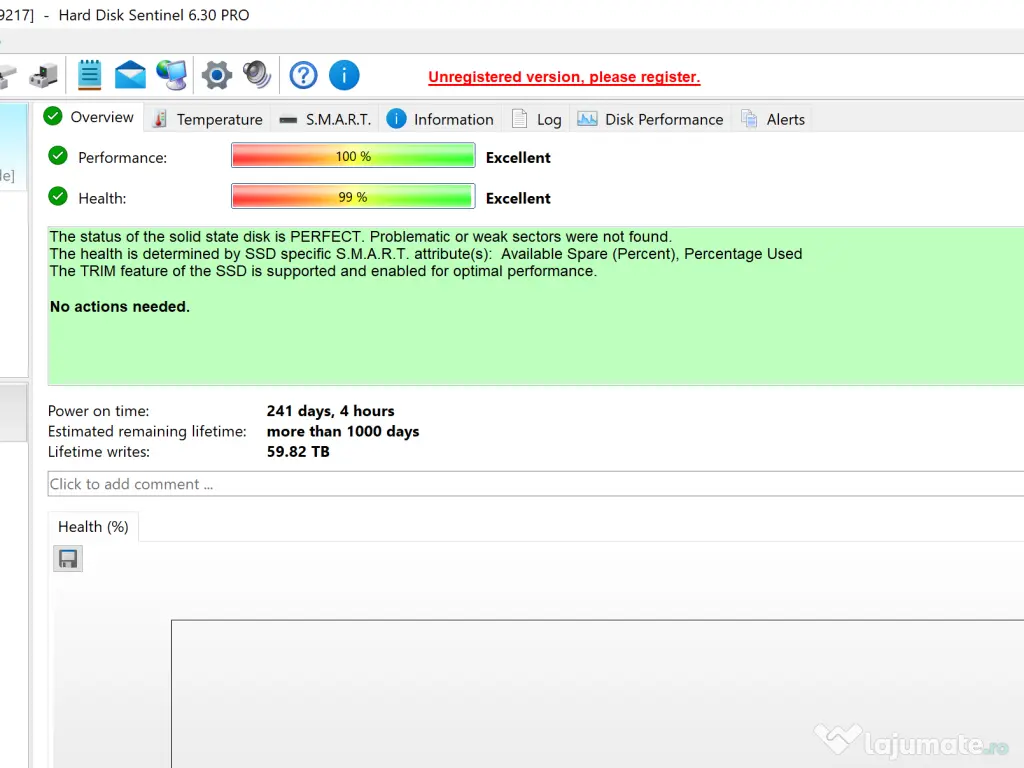The width and height of the screenshot is (1024, 768).
Task: Switch to the Overview tab
Action: (x=89, y=118)
